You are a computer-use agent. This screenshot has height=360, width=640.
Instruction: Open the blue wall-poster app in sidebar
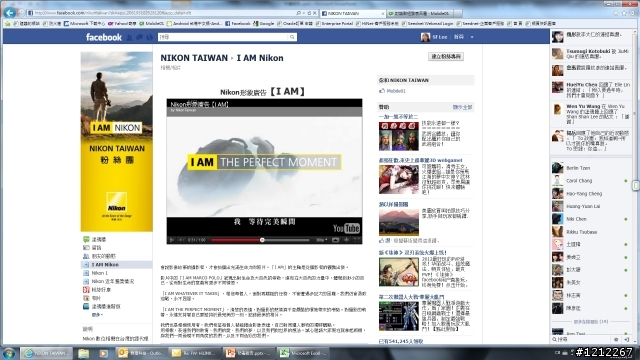click(x=86, y=306)
